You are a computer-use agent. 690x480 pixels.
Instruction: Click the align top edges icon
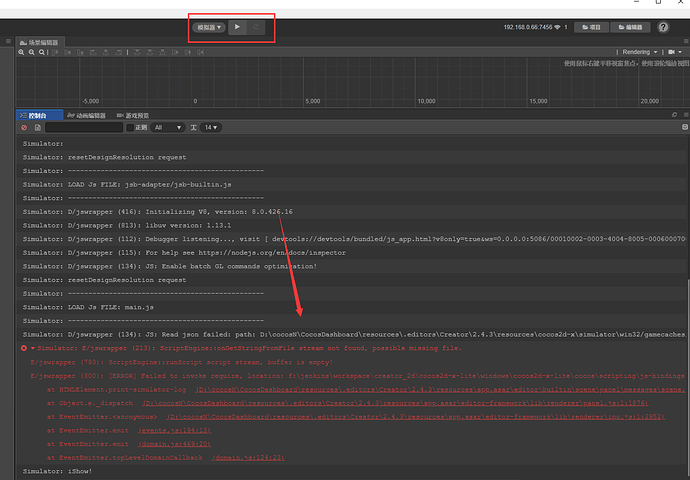click(55, 52)
